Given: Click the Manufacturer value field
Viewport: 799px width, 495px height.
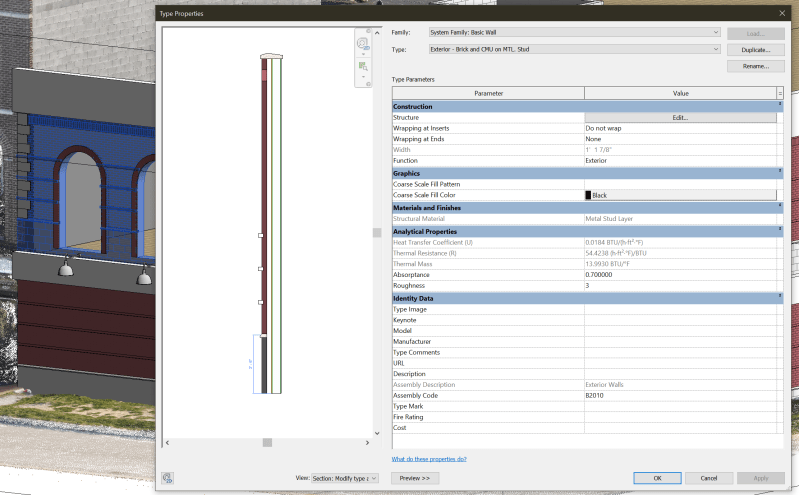Looking at the screenshot, I should pos(680,342).
